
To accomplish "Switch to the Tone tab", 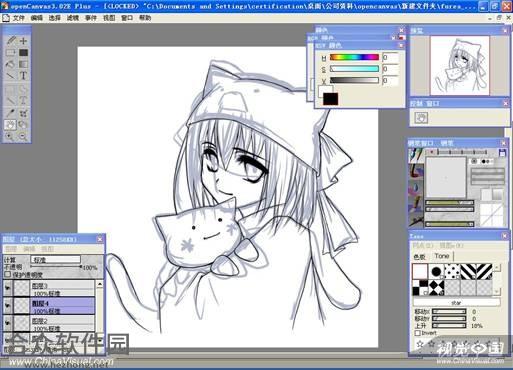I will tap(442, 256).
